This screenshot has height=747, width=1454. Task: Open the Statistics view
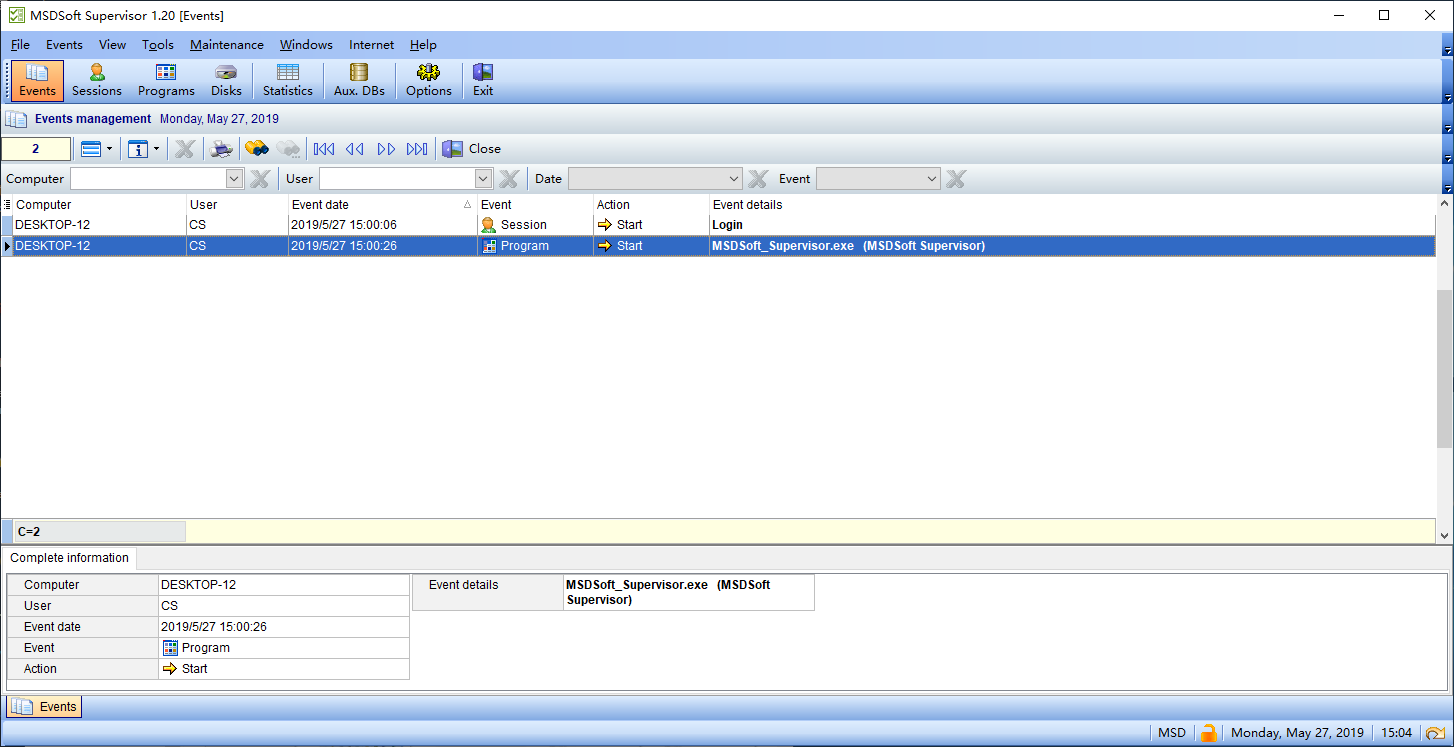(288, 81)
